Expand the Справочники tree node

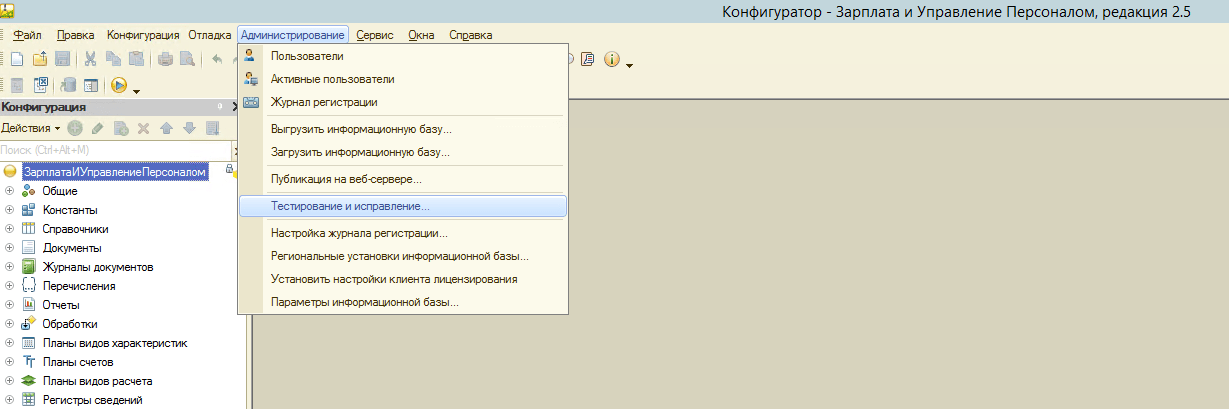pos(9,229)
